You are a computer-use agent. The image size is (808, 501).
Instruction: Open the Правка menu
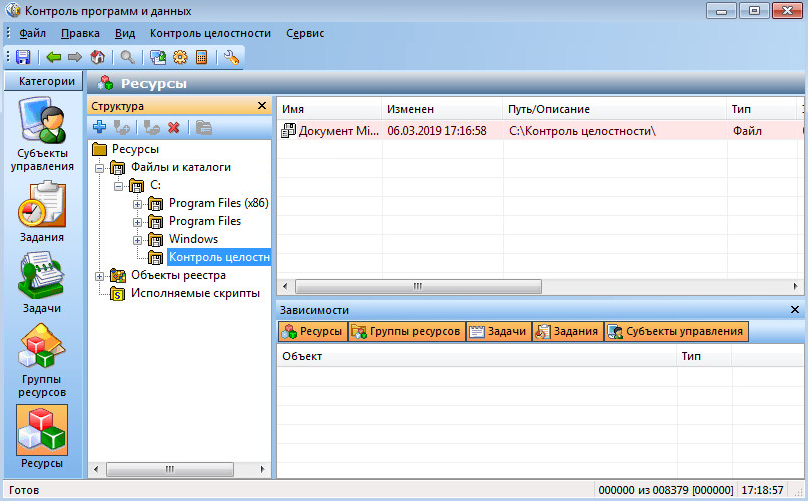point(80,34)
